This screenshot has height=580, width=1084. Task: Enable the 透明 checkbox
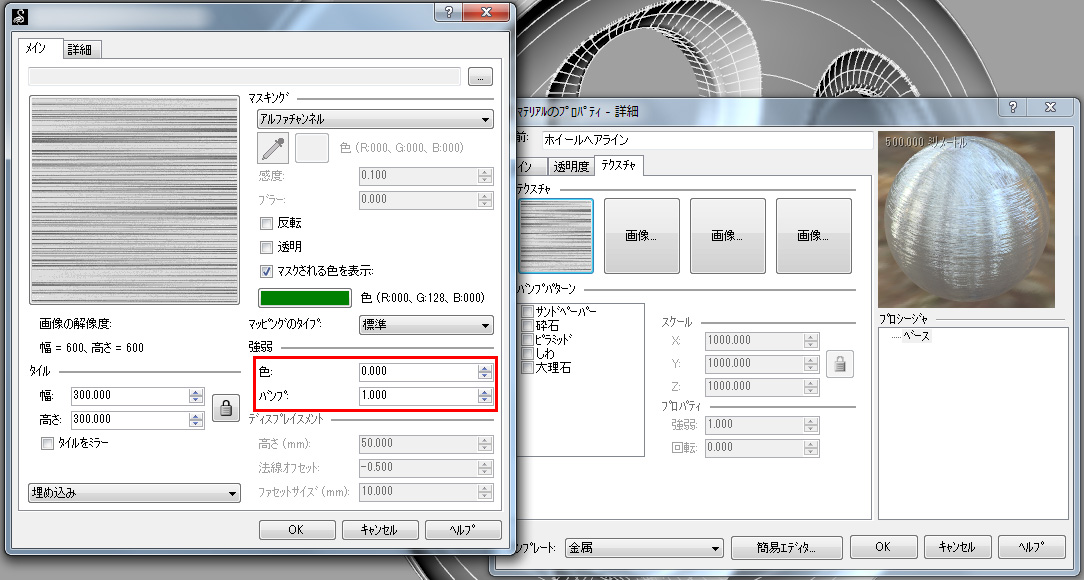click(267, 247)
